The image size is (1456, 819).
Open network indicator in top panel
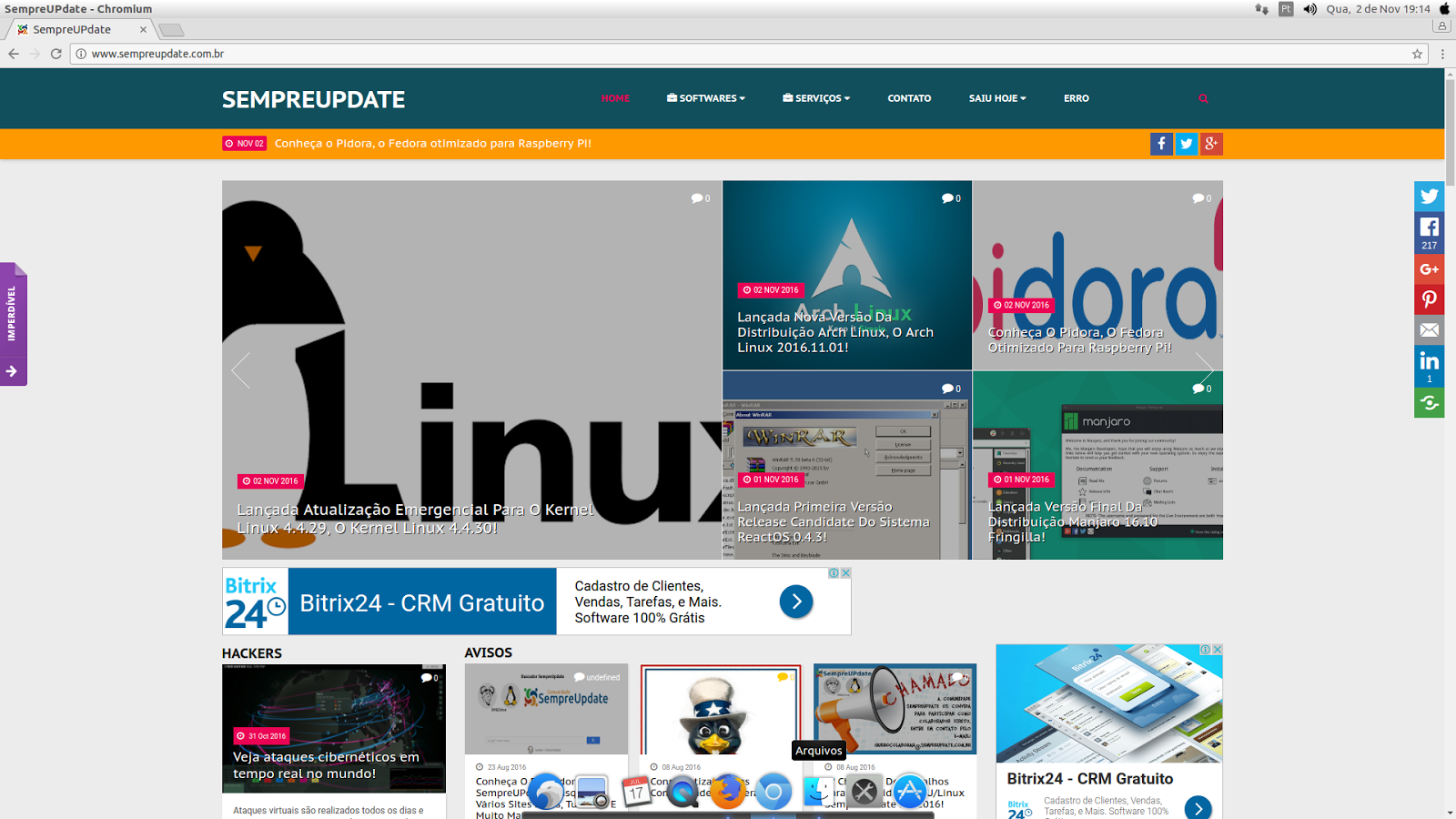click(1261, 9)
